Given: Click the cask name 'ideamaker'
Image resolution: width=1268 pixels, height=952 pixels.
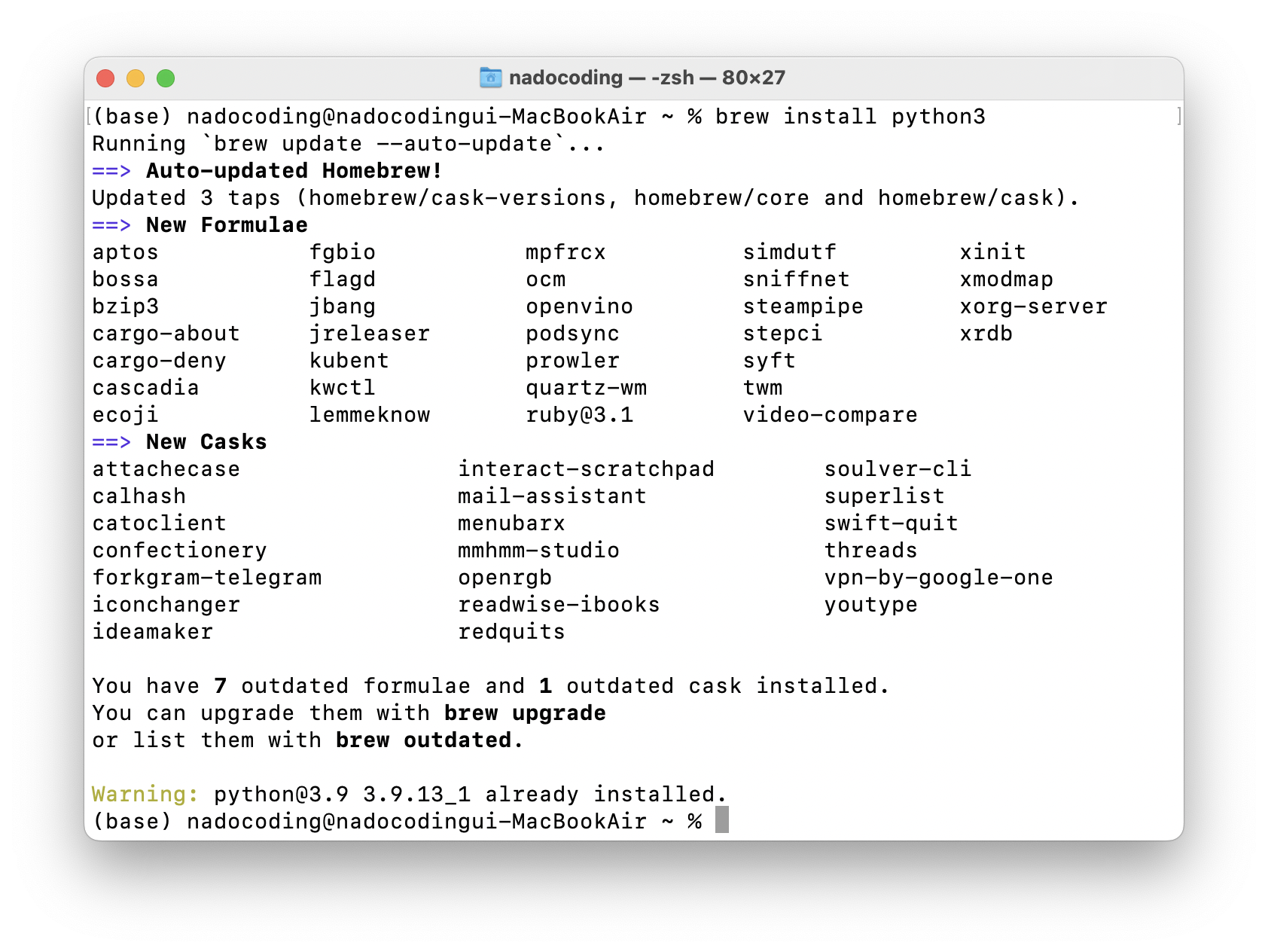Looking at the screenshot, I should [x=152, y=632].
